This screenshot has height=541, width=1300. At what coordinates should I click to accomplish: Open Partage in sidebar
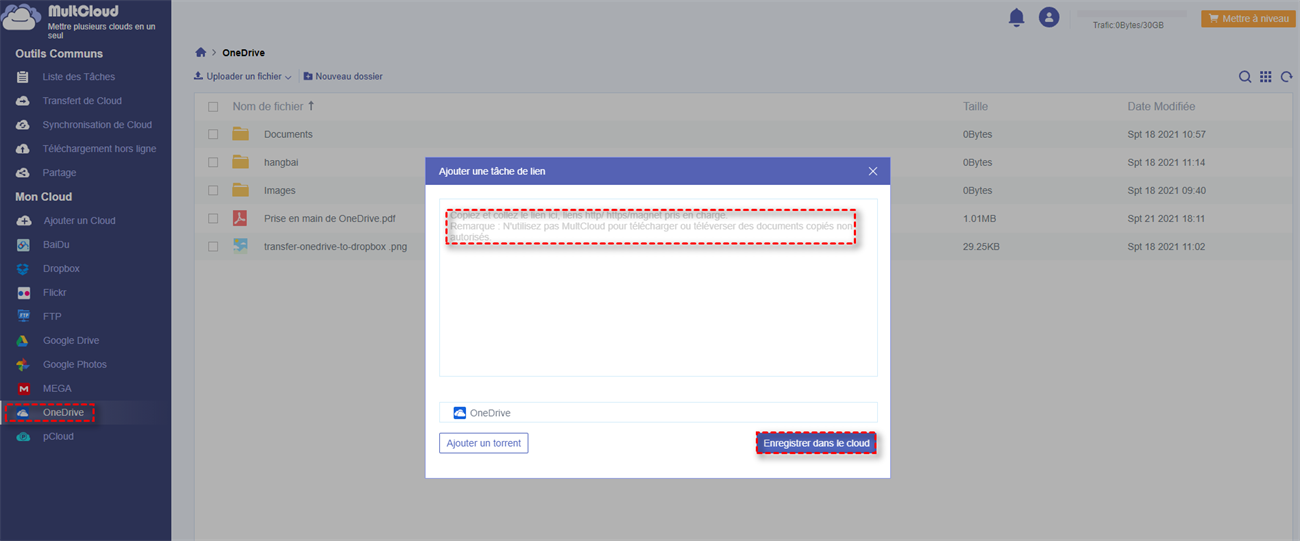[59, 173]
